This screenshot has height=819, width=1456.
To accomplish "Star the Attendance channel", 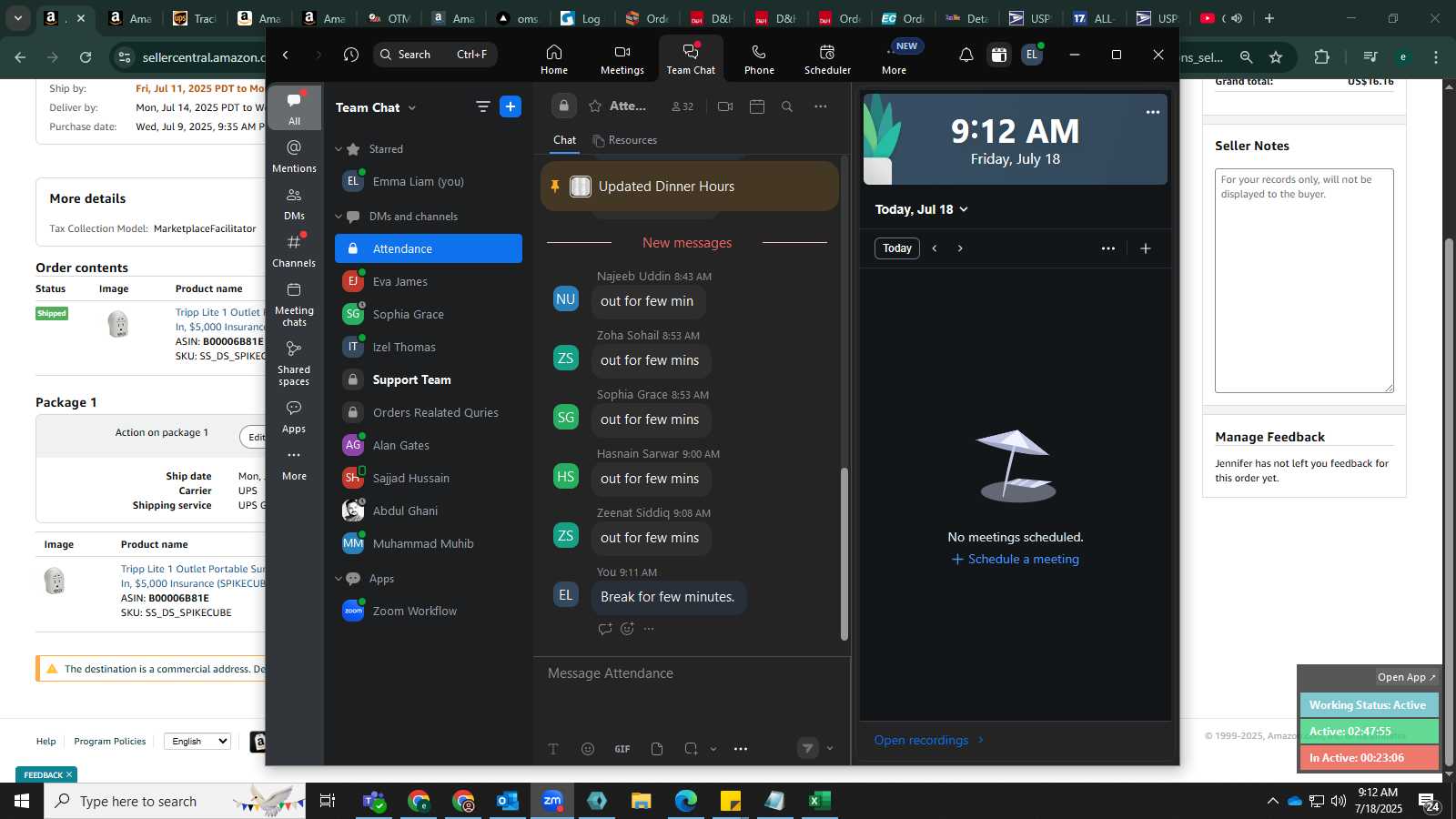I will coord(595,106).
